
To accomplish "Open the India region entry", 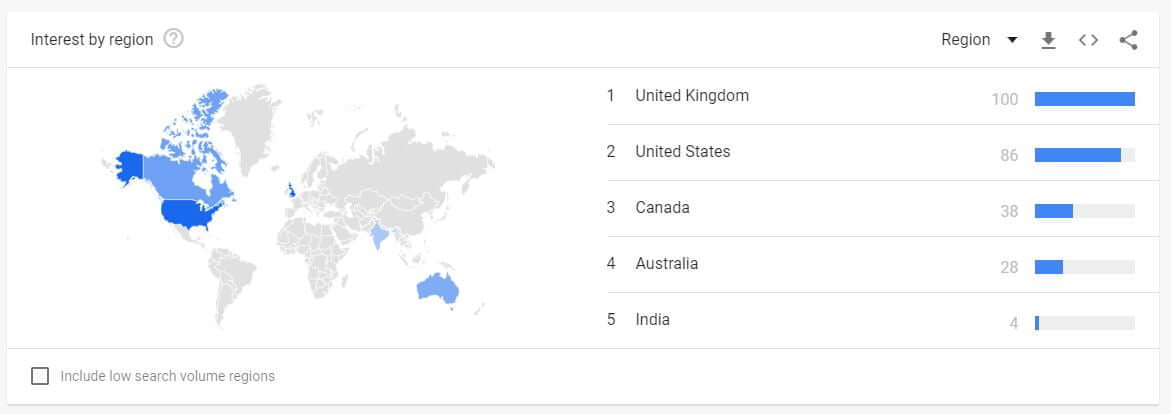I will pos(652,320).
